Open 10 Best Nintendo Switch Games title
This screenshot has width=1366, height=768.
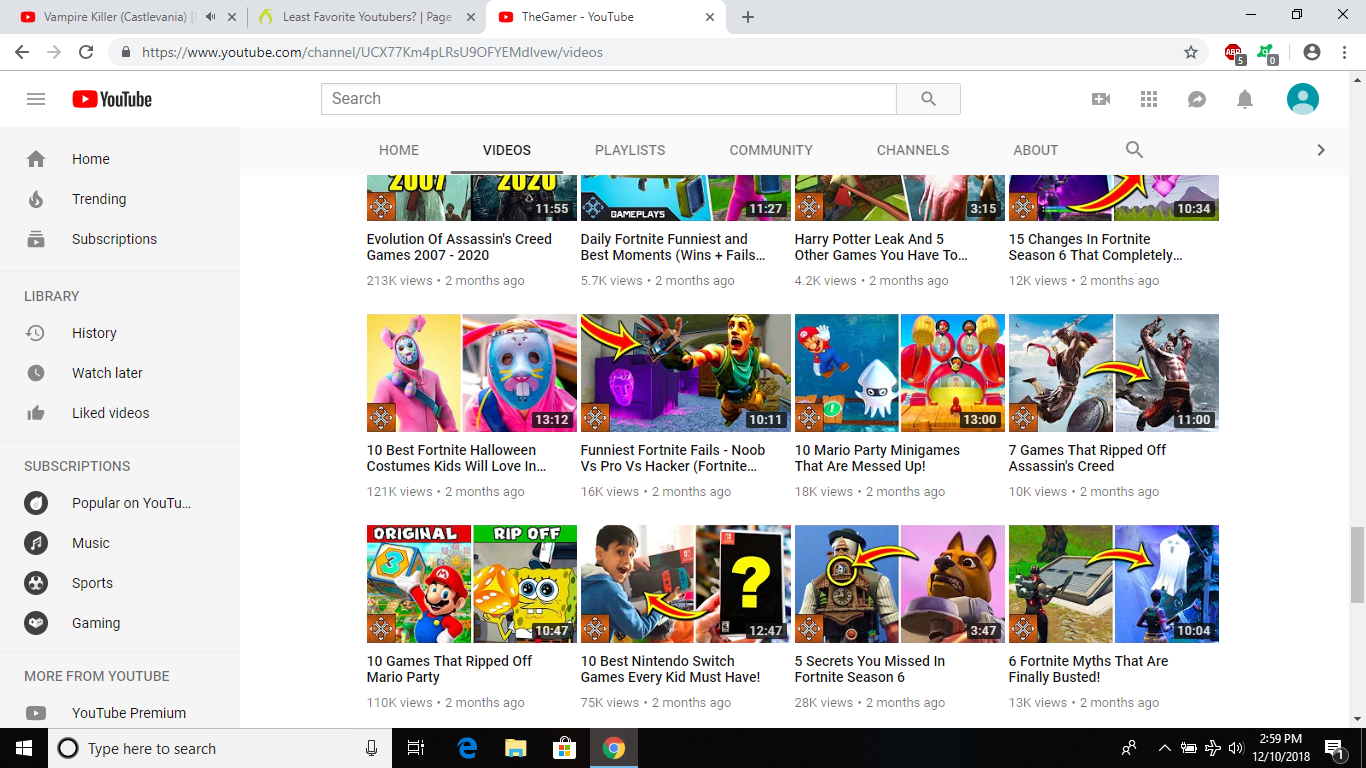(670, 669)
